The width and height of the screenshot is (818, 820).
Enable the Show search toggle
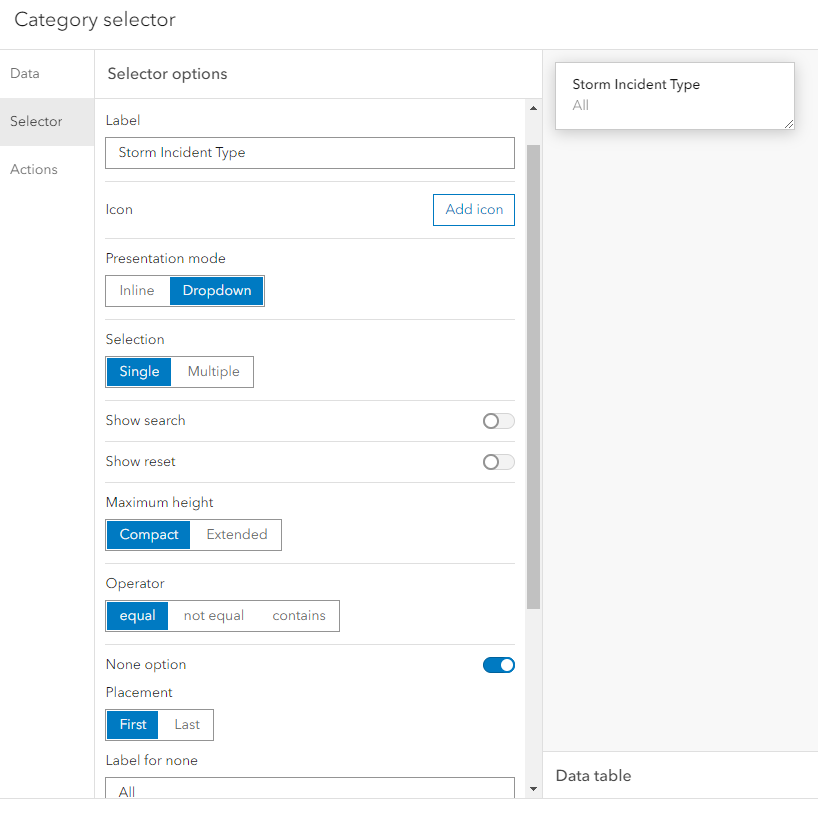[498, 421]
